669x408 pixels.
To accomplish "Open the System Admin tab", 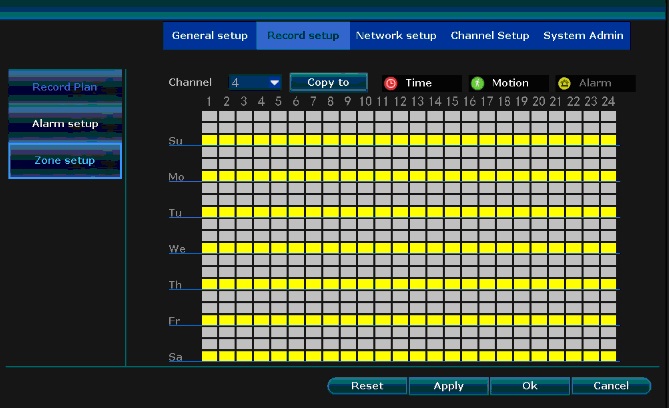I will pos(583,36).
